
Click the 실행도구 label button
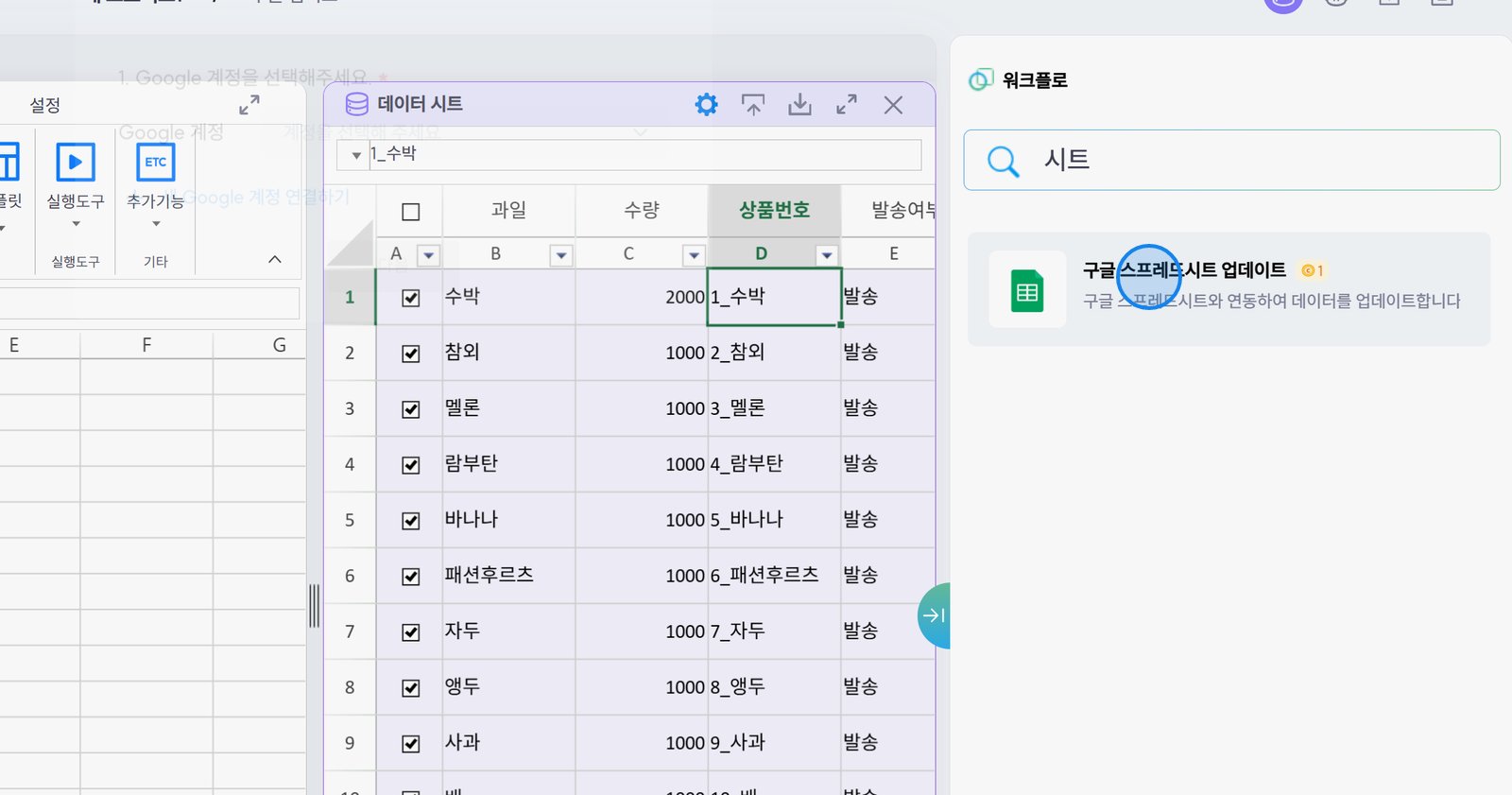(x=76, y=201)
